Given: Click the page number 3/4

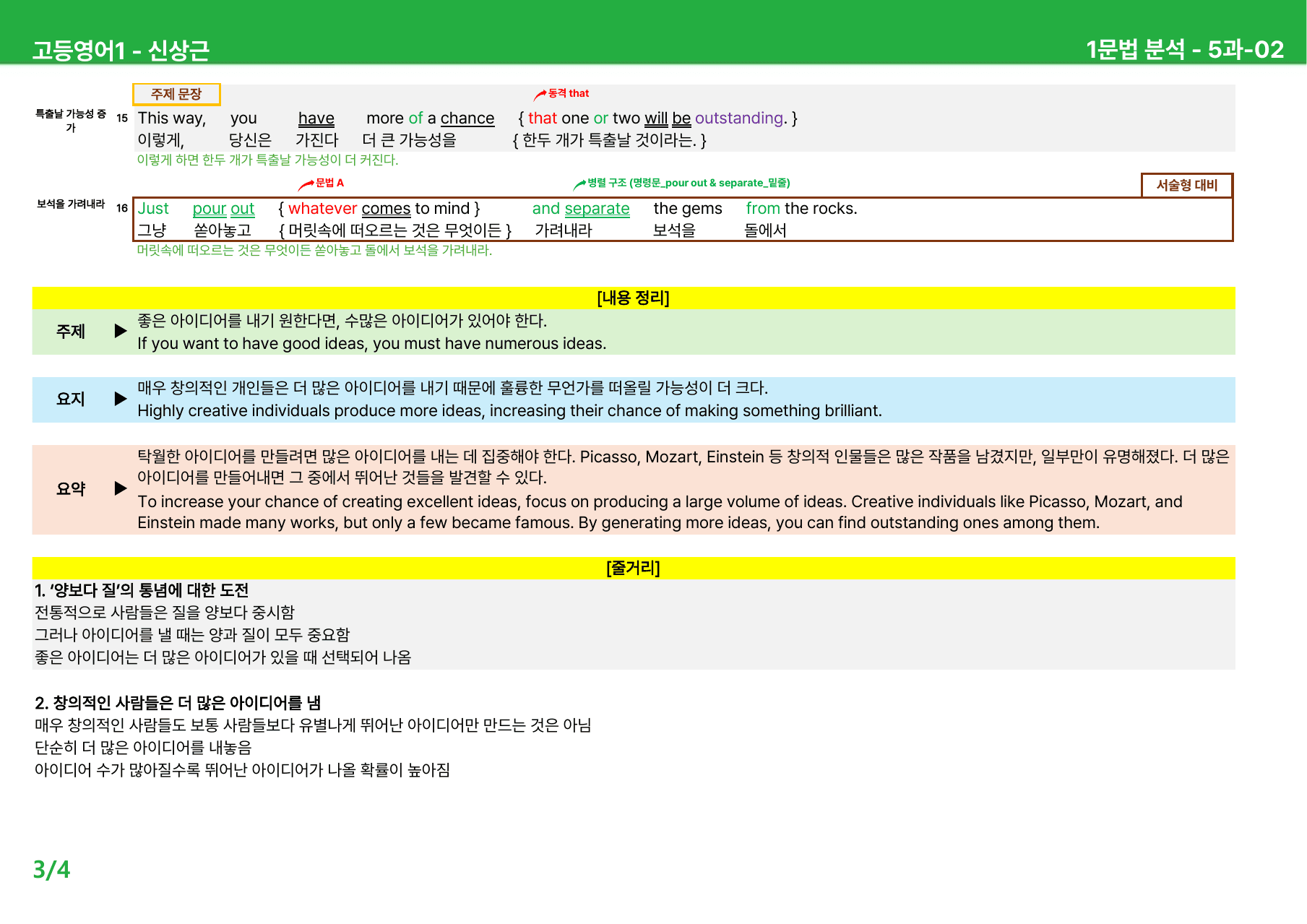Looking at the screenshot, I should tap(51, 869).
